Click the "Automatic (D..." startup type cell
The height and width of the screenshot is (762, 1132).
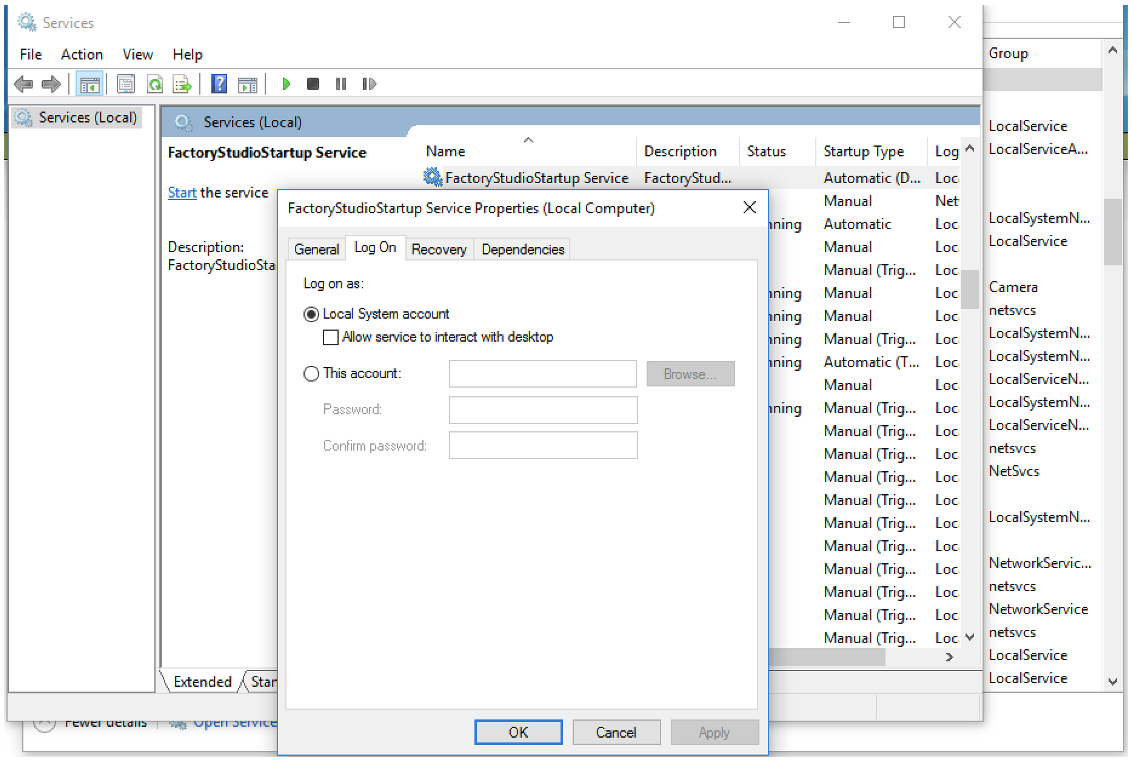click(x=872, y=178)
